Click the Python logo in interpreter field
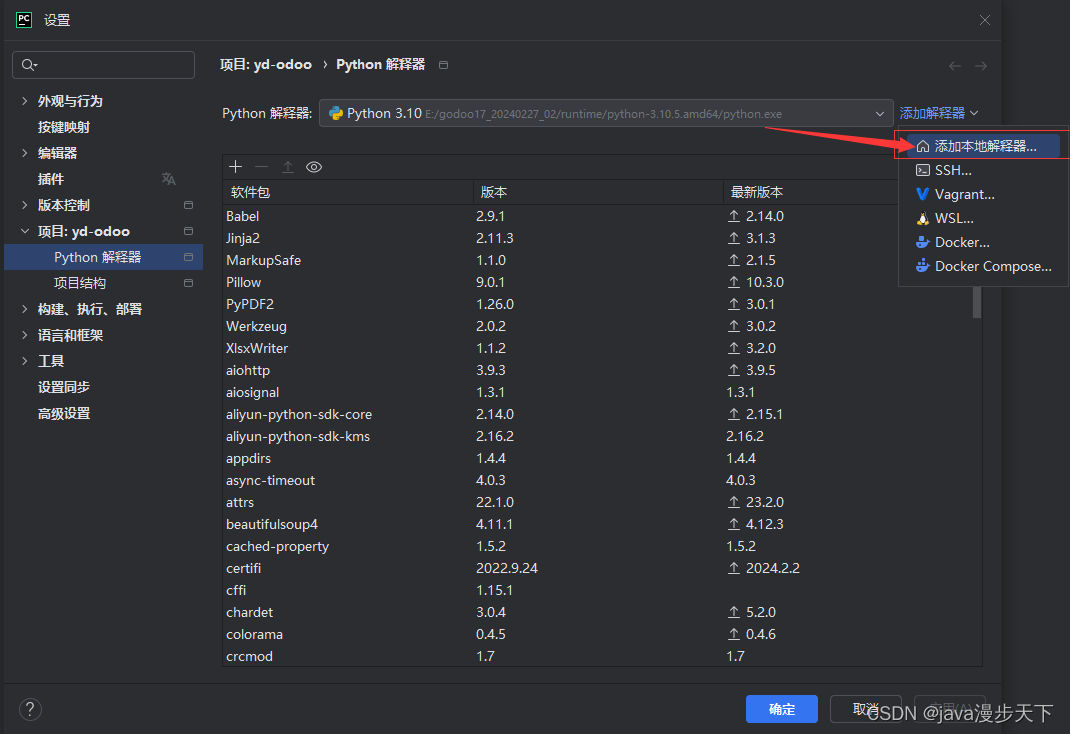This screenshot has height=734, width=1070. click(336, 113)
